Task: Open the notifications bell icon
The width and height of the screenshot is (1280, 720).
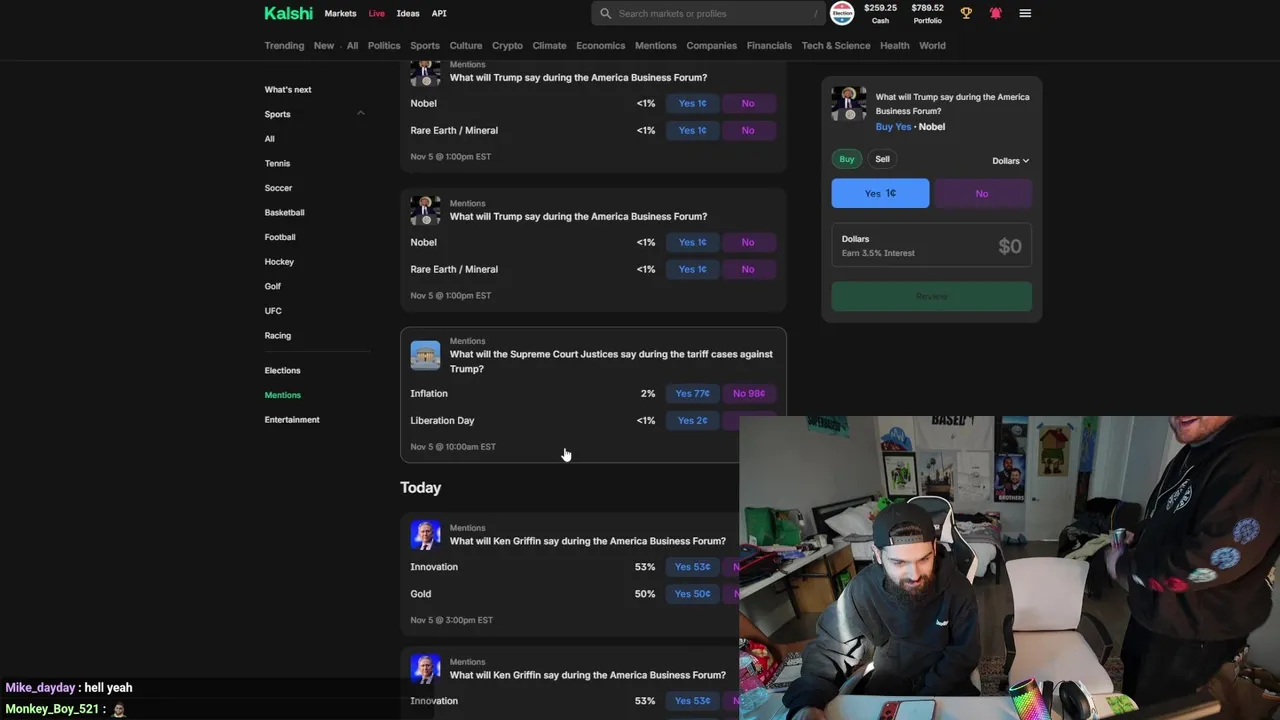Action: (995, 13)
